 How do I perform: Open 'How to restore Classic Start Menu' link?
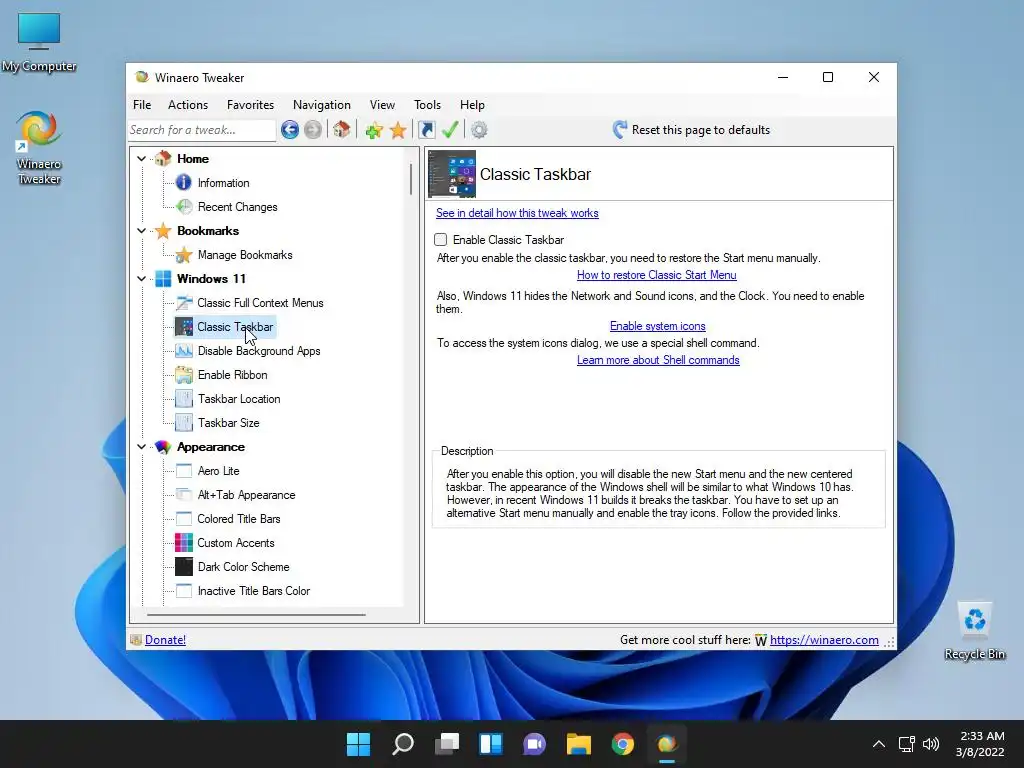click(656, 275)
